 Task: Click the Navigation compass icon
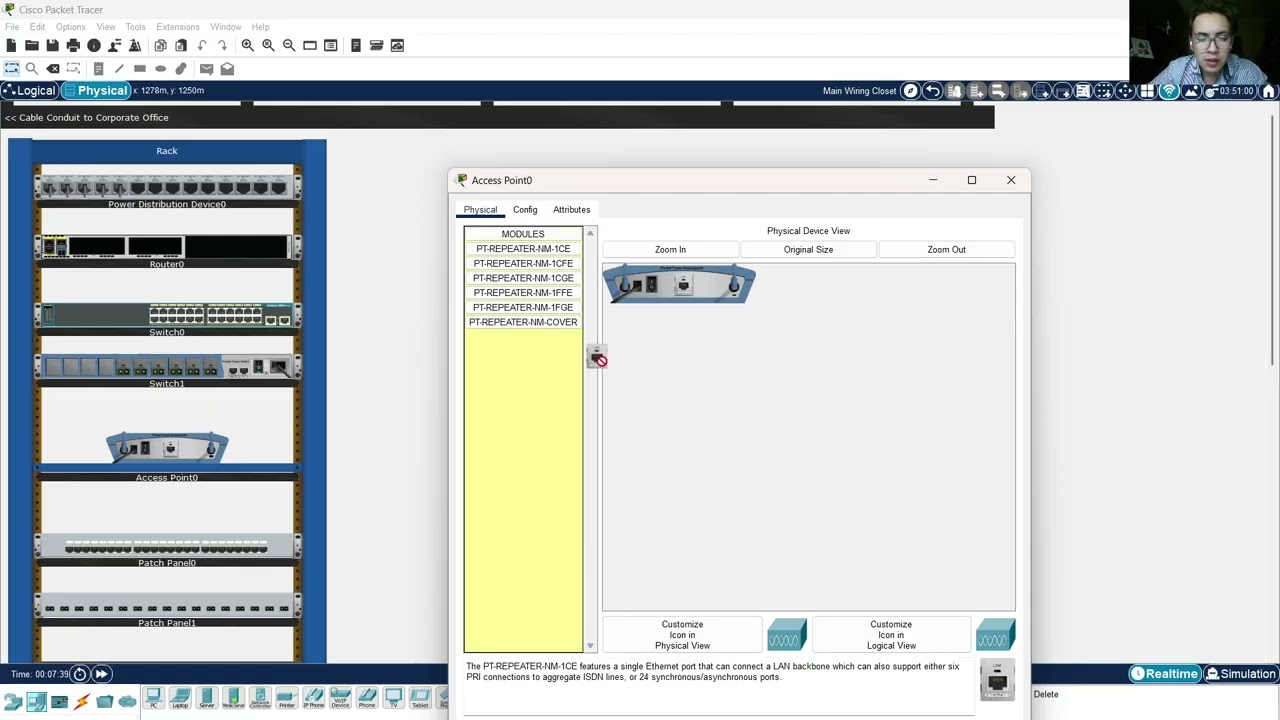[x=910, y=91]
